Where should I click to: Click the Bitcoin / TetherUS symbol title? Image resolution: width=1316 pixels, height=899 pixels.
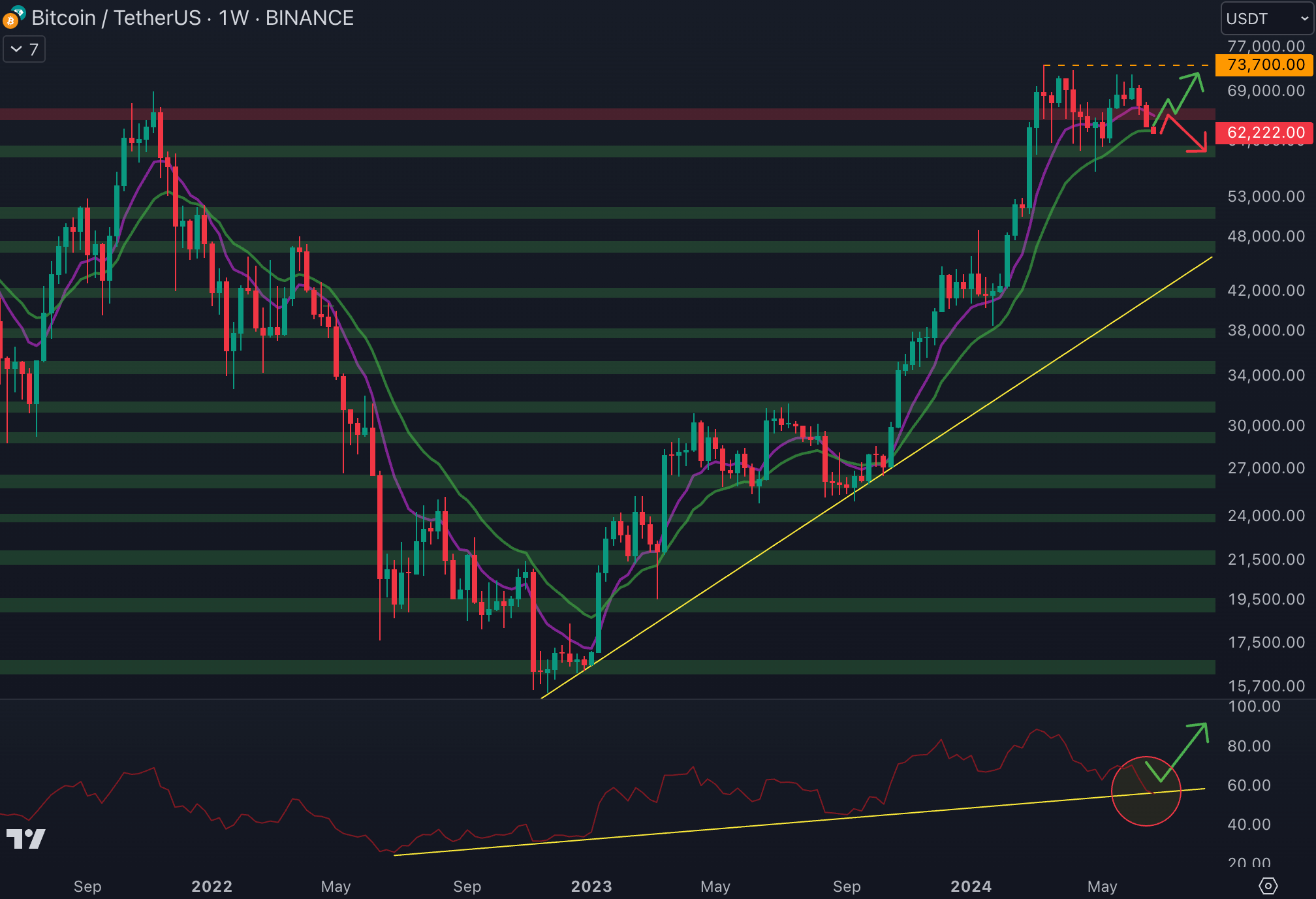pyautogui.click(x=116, y=18)
